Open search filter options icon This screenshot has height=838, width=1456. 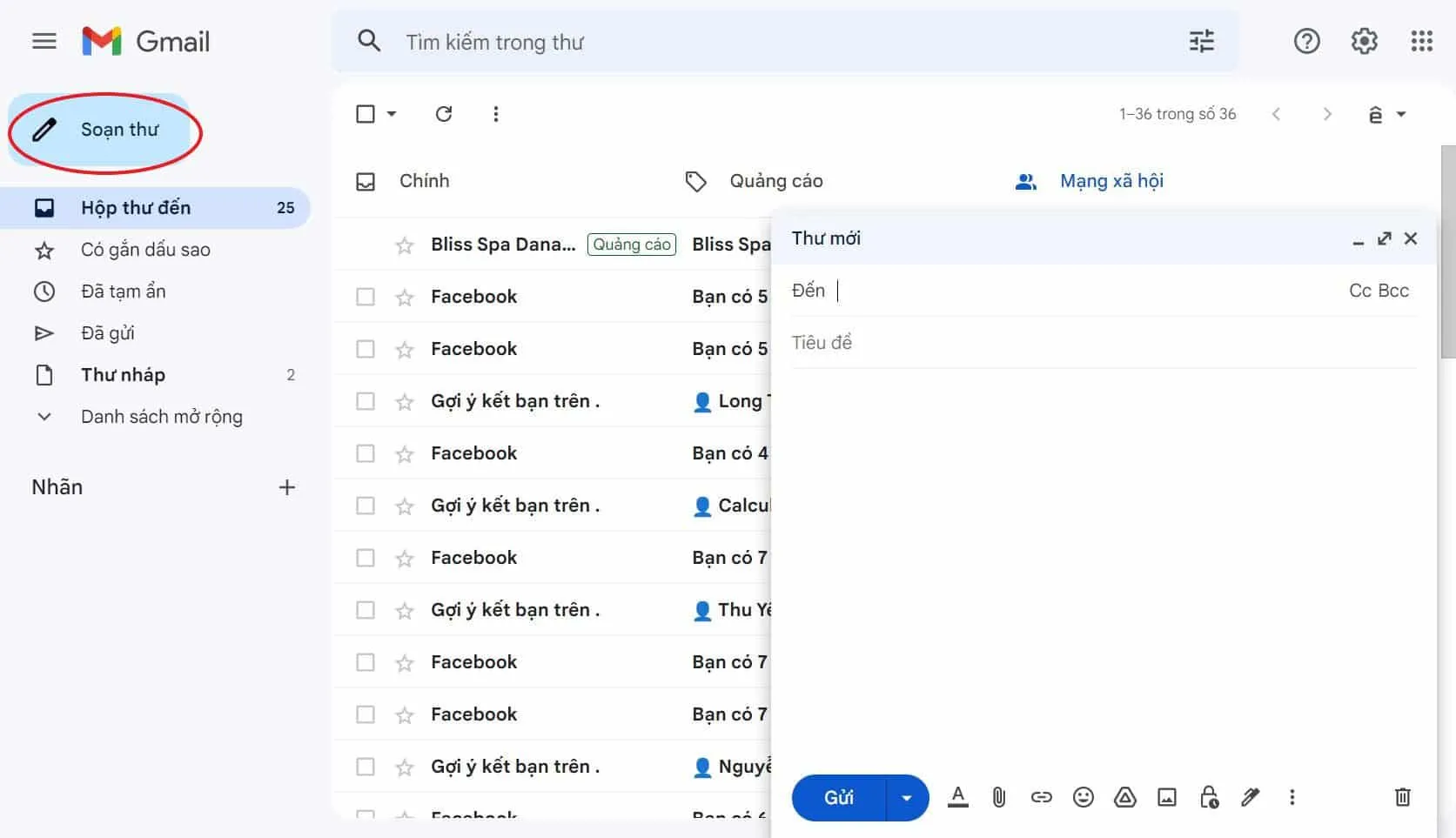1202,41
